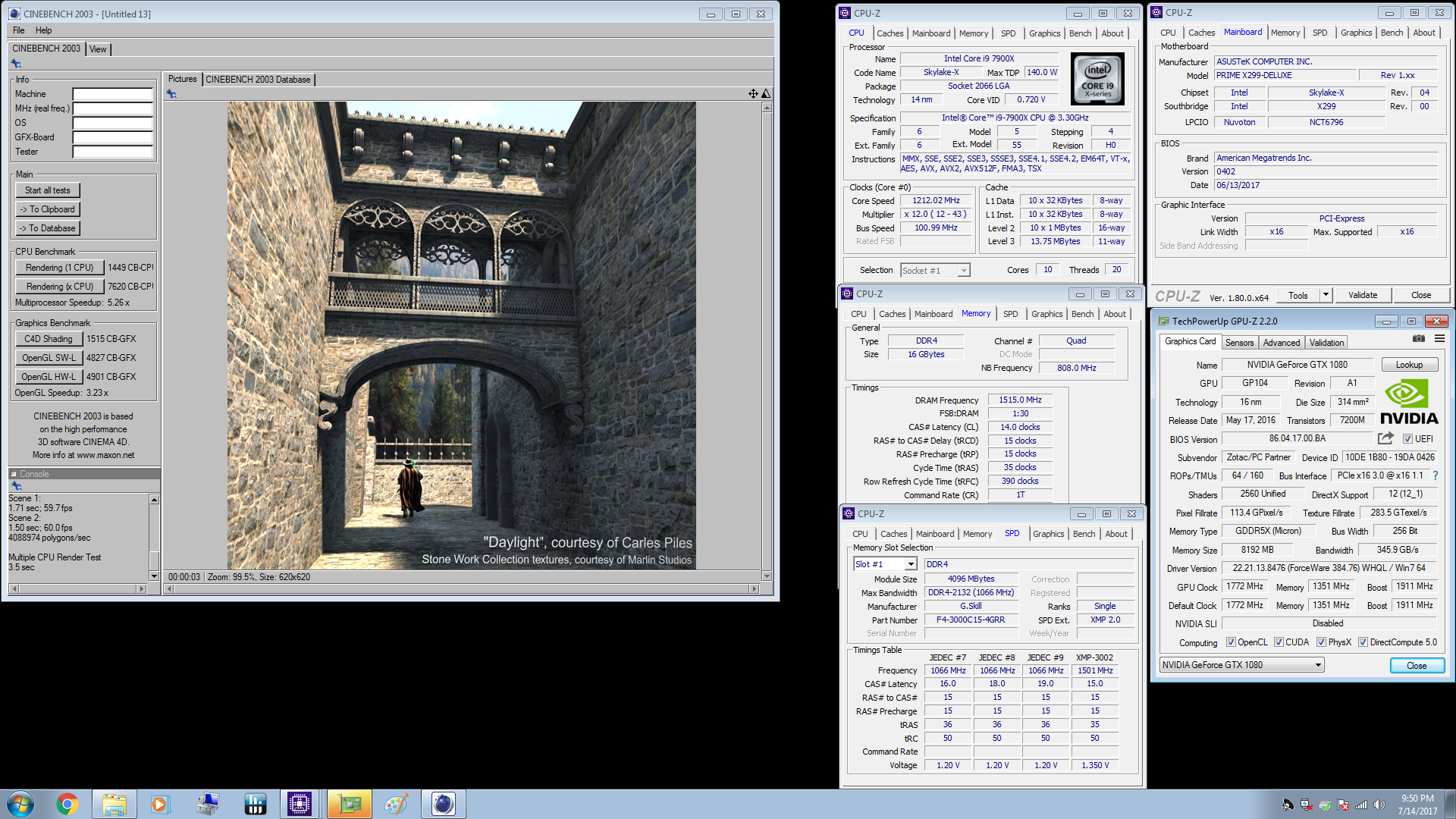Switch to the View tab in CINEBENCH
1456x819 pixels.
click(98, 49)
